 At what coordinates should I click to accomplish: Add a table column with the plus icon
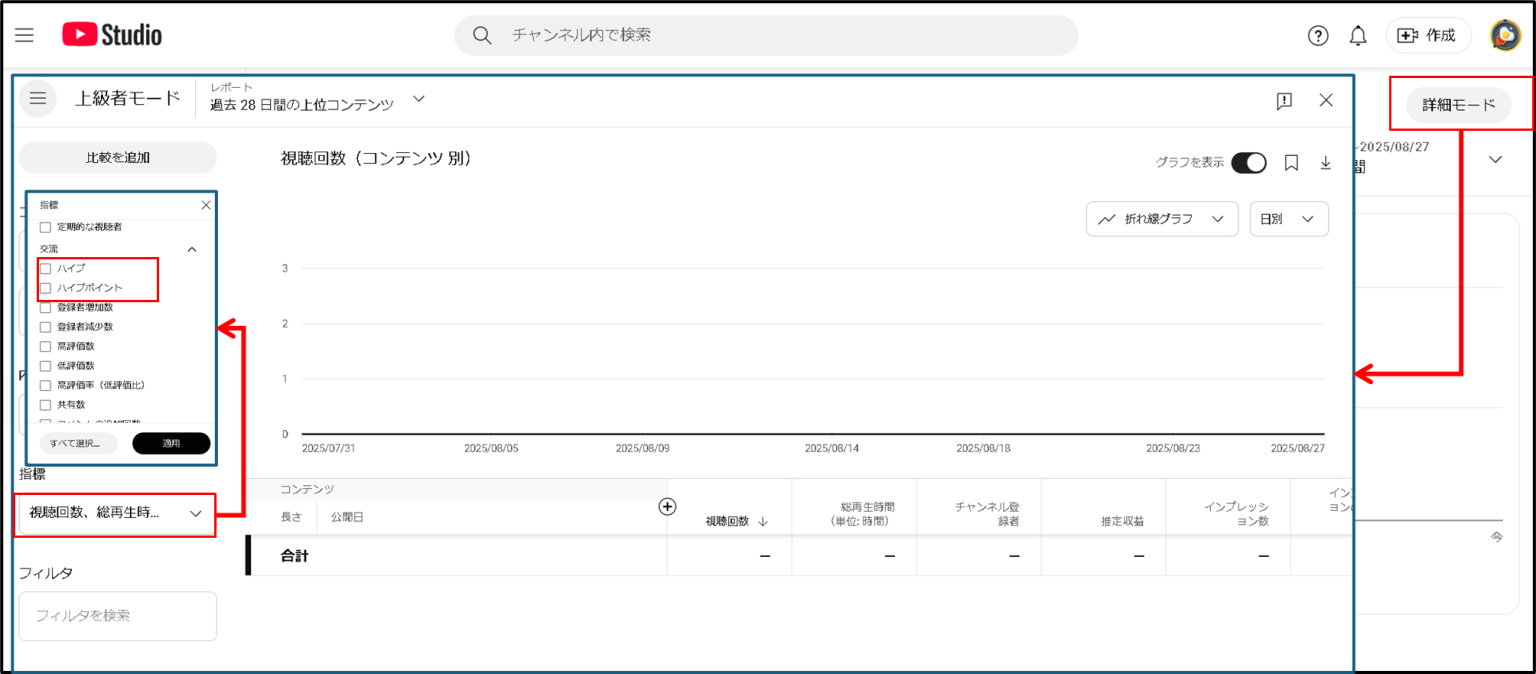666,507
